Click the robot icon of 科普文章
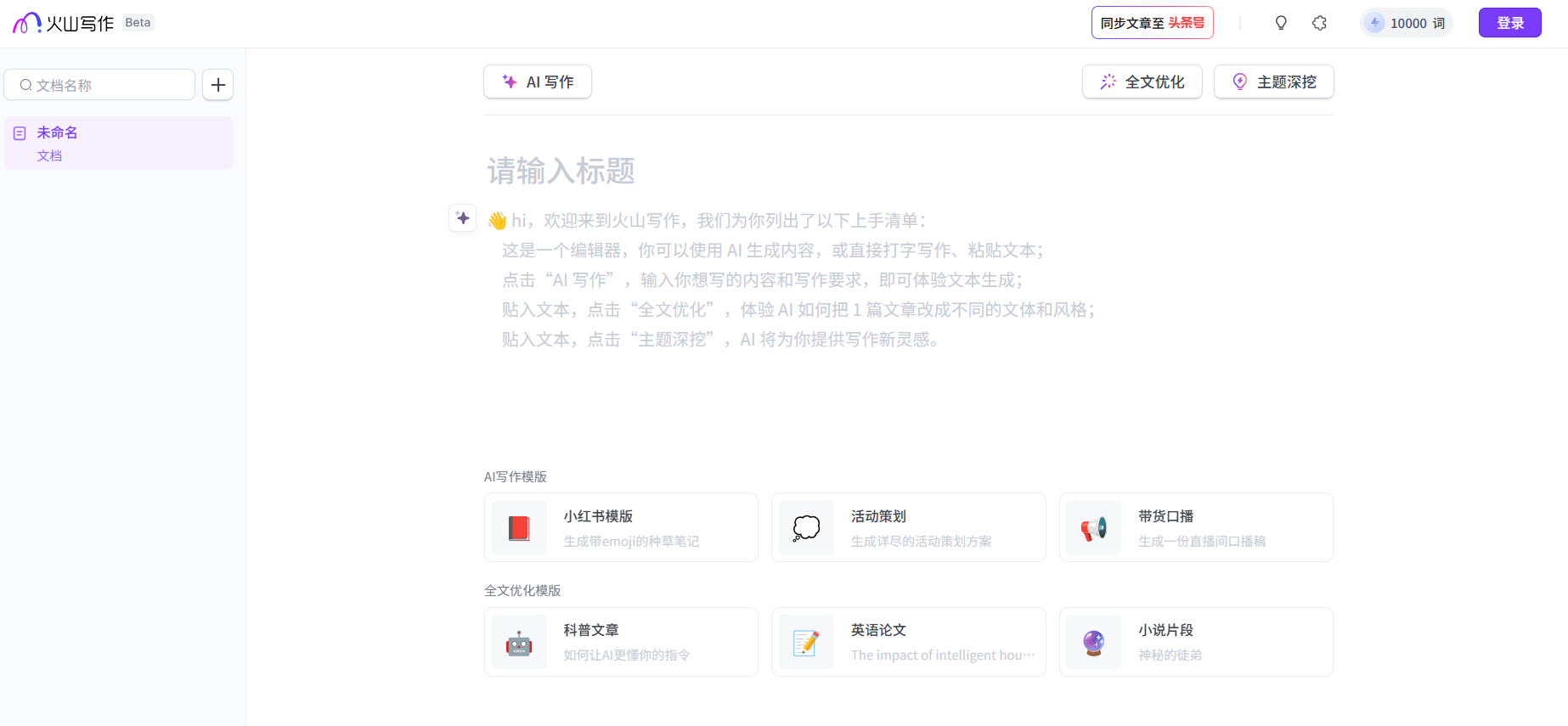1568x726 pixels. coord(519,643)
